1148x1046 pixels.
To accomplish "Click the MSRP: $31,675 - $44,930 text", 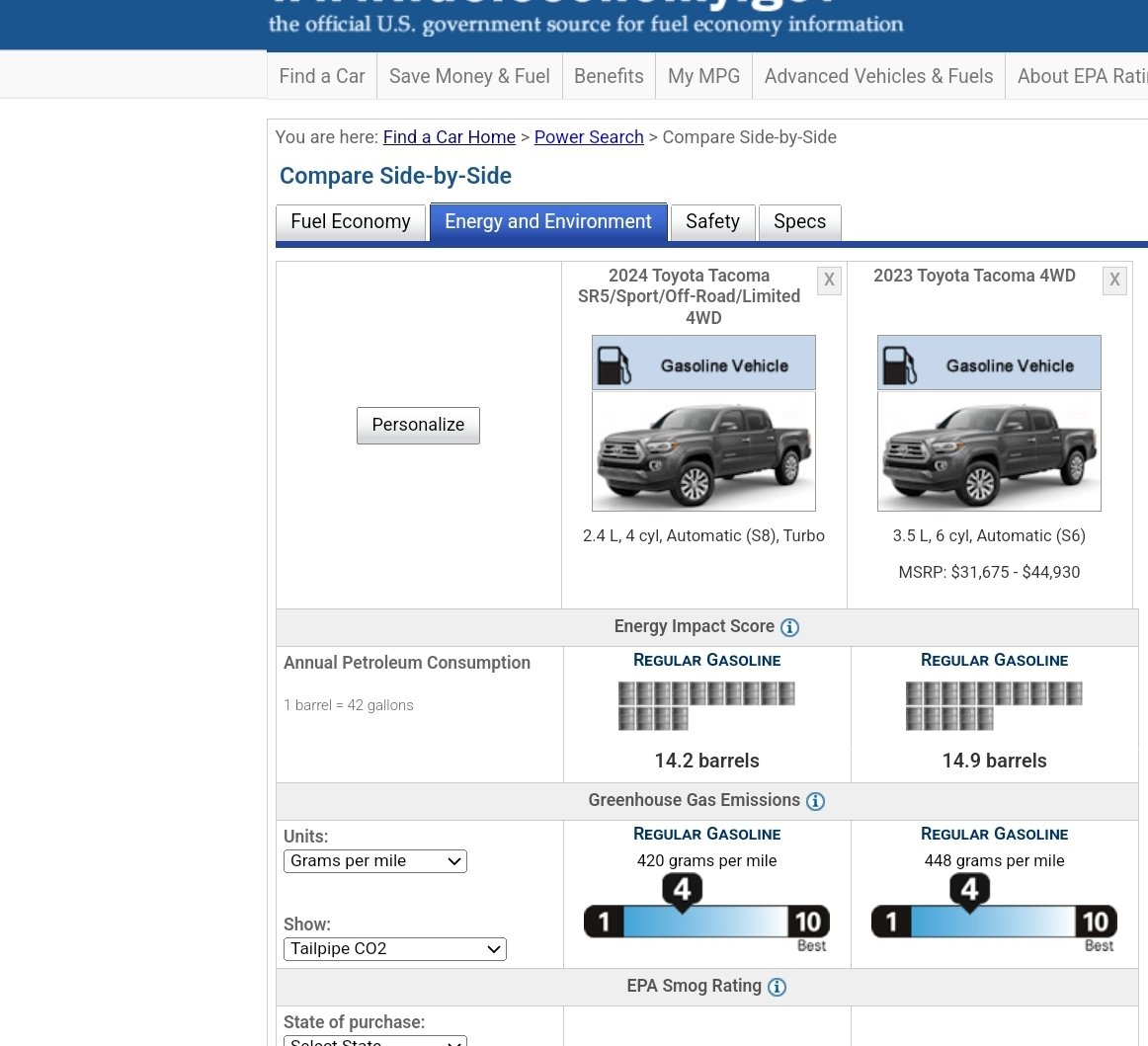I will click(x=989, y=573).
